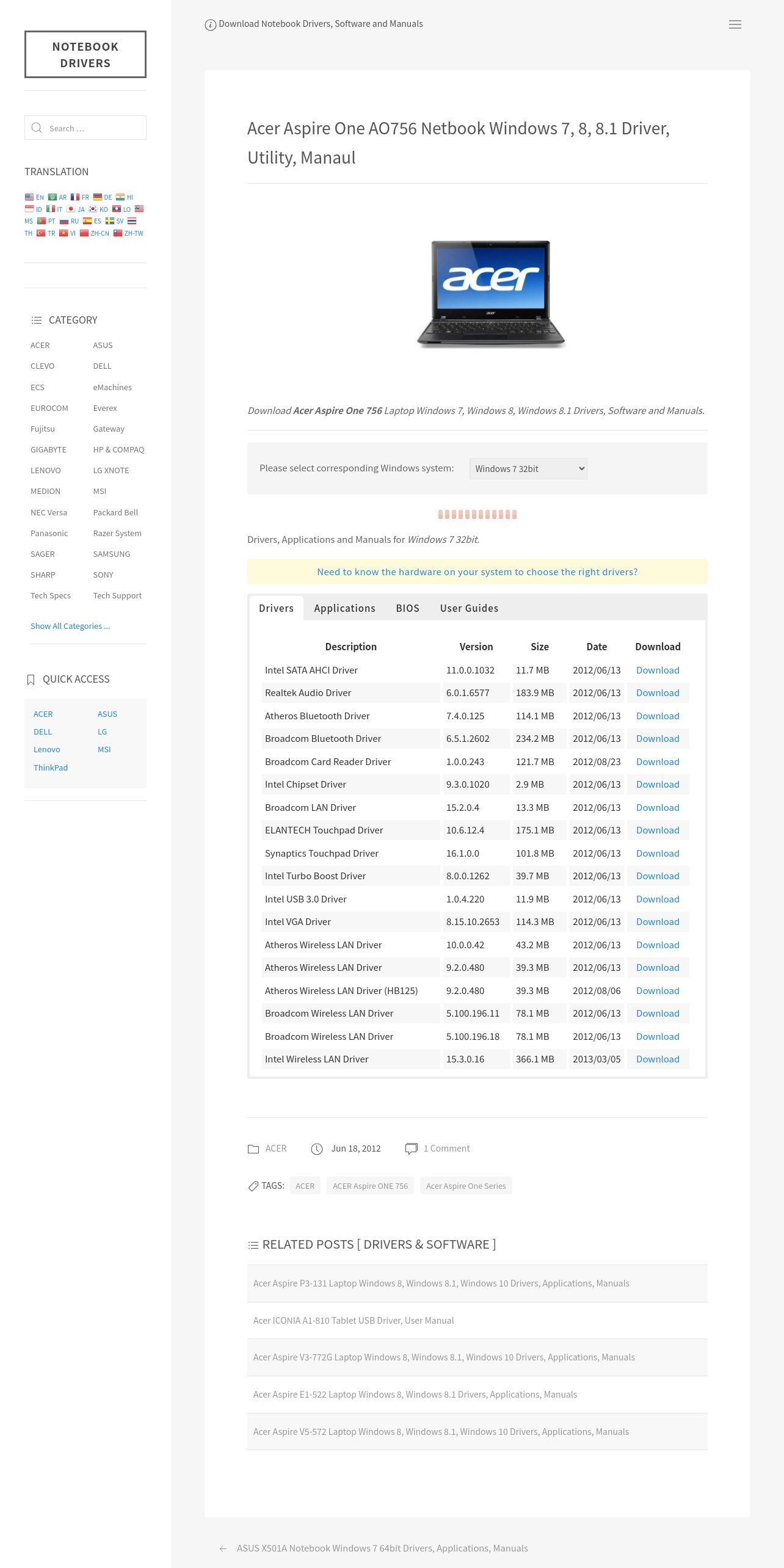Pick the Italian IT flag

(x=51, y=209)
